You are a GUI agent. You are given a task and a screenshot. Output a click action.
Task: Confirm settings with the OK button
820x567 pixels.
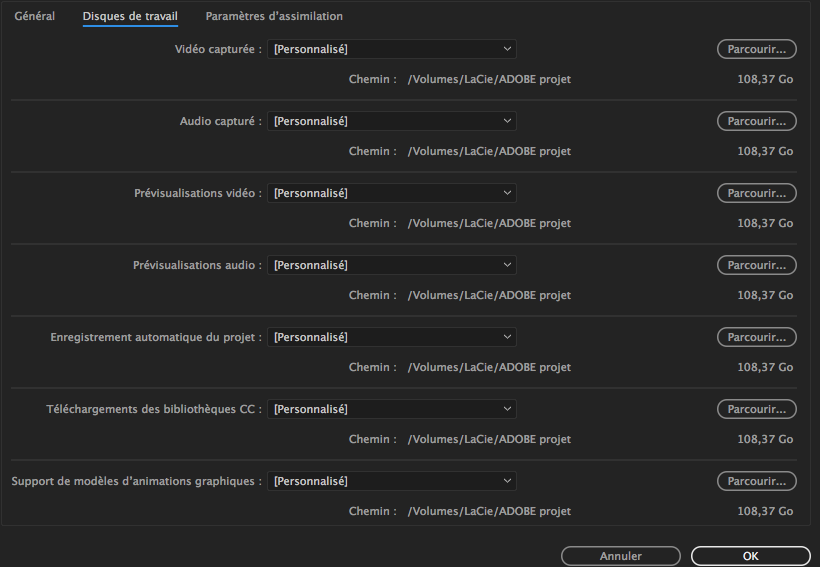751,556
